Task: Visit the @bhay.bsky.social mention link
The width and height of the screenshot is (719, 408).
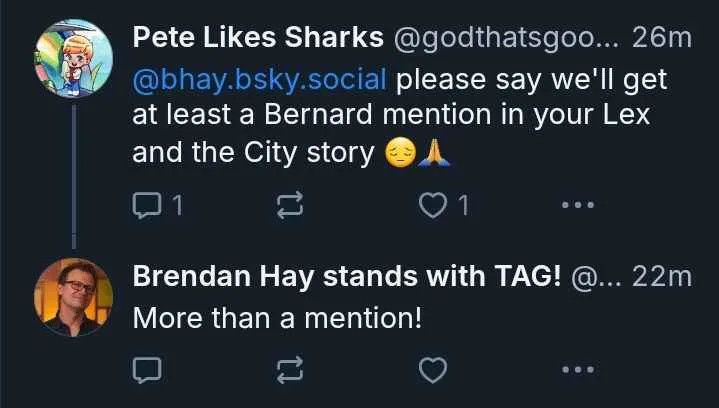Action: click(265, 78)
